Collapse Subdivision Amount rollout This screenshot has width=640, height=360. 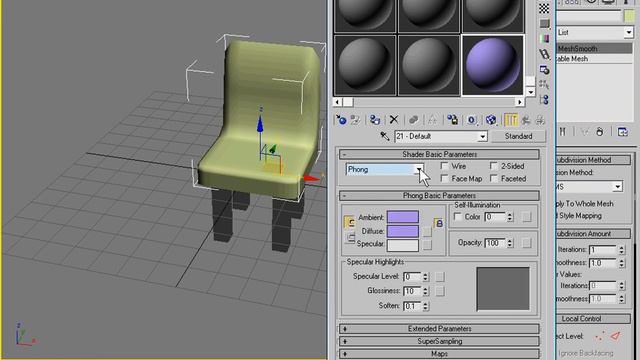593,234
